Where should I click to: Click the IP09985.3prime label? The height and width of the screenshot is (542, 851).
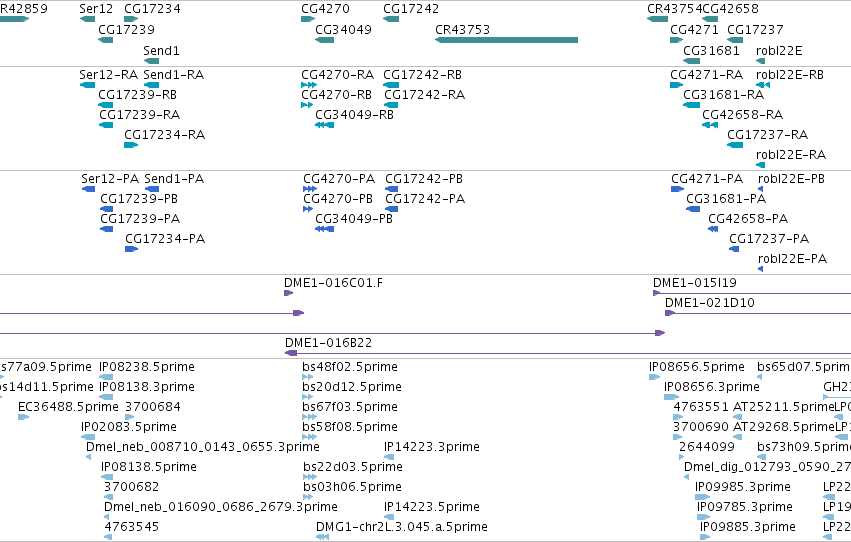(x=742, y=487)
